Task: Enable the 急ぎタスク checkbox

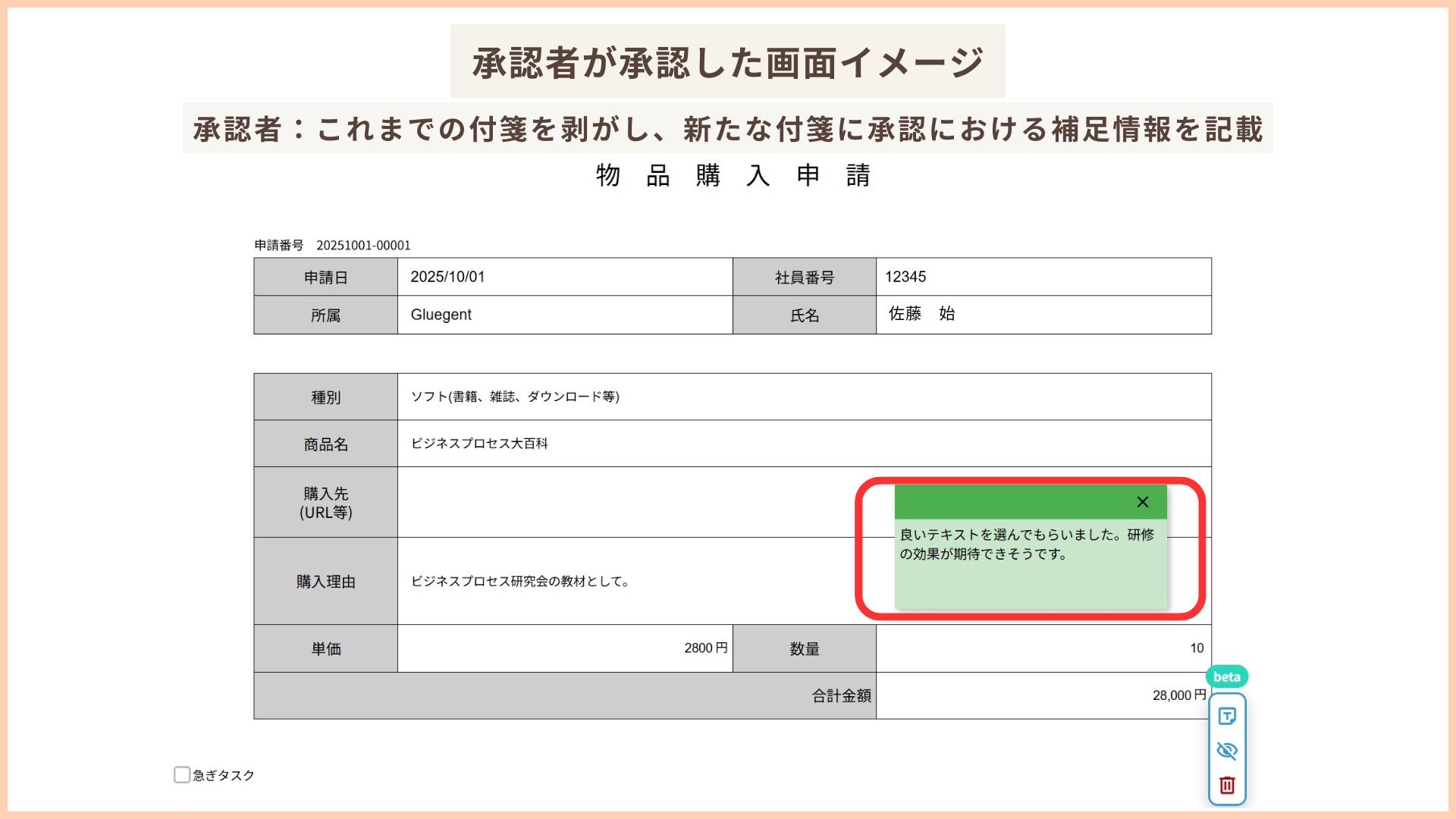Action: [182, 774]
